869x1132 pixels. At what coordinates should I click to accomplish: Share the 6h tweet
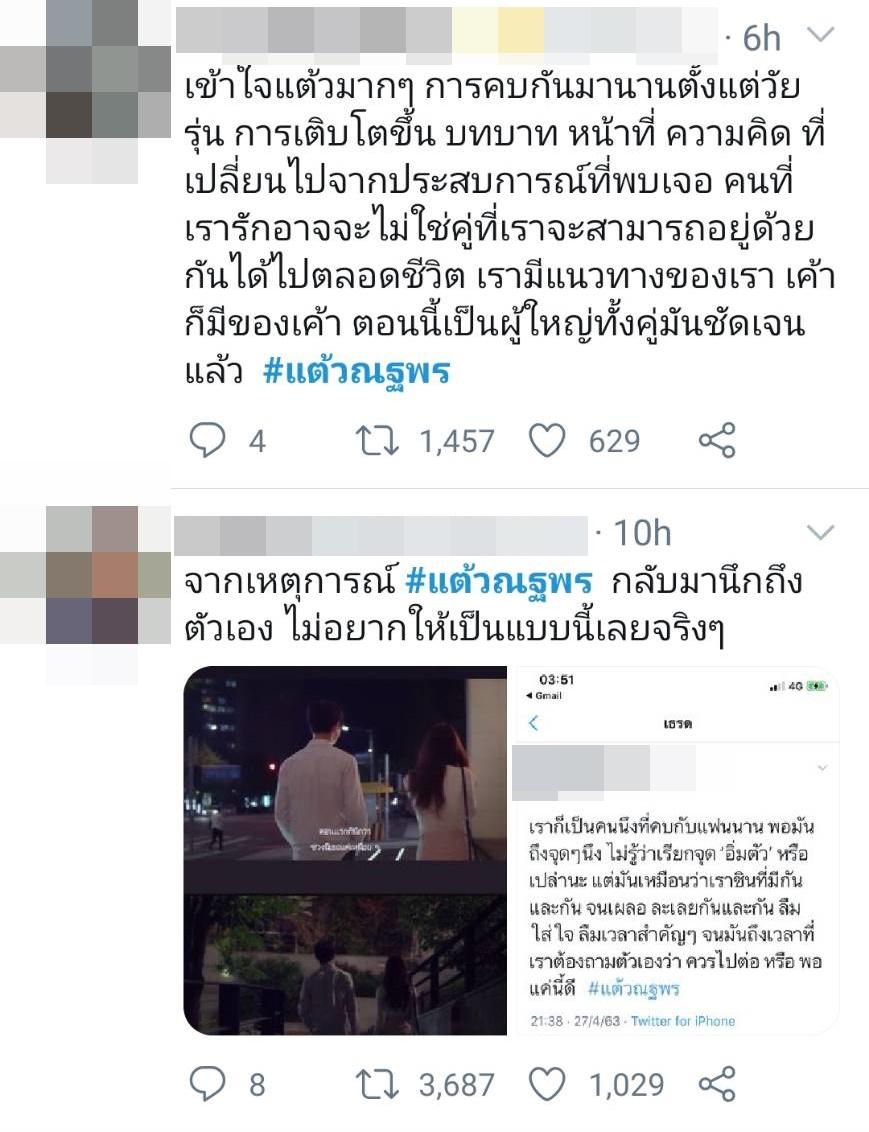tap(717, 440)
